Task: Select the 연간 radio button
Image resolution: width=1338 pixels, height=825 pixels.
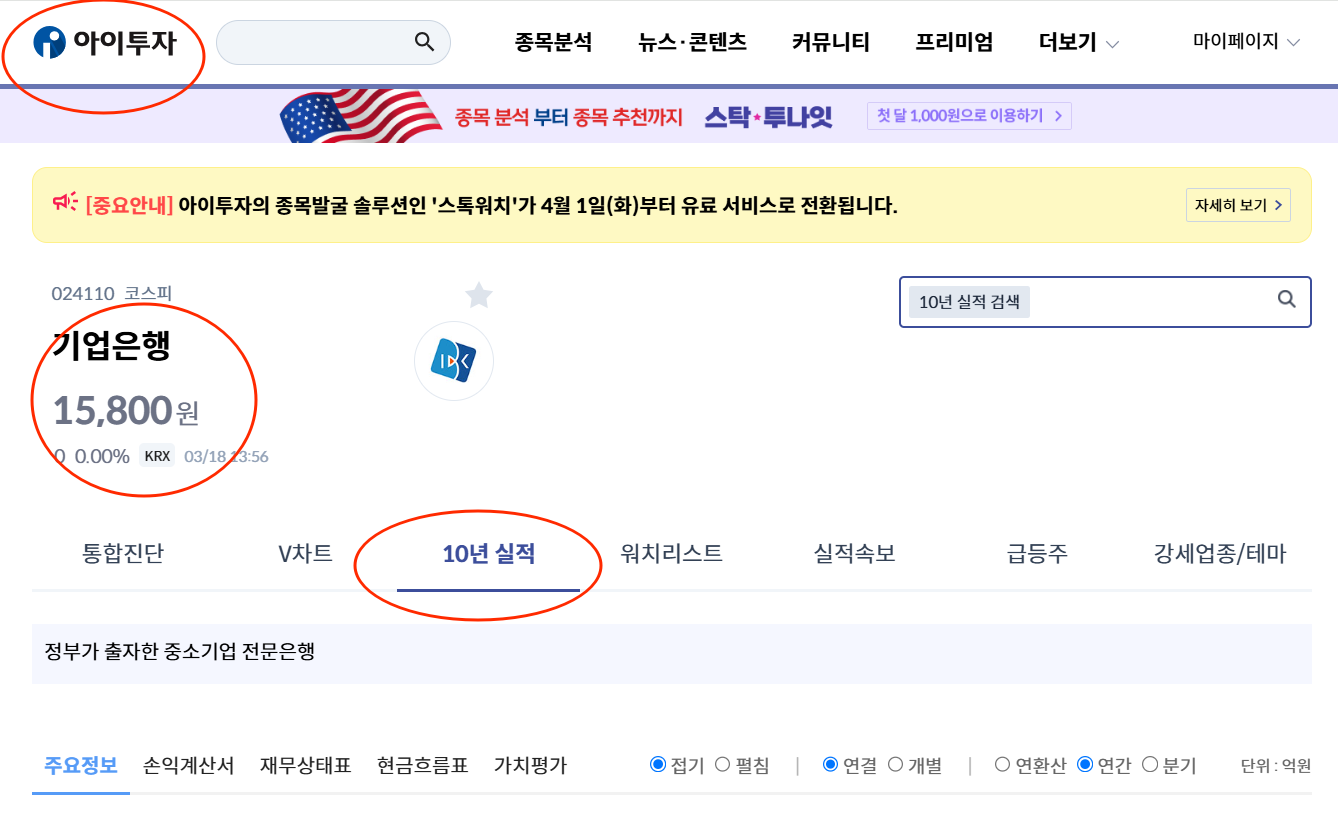Action: (1086, 765)
